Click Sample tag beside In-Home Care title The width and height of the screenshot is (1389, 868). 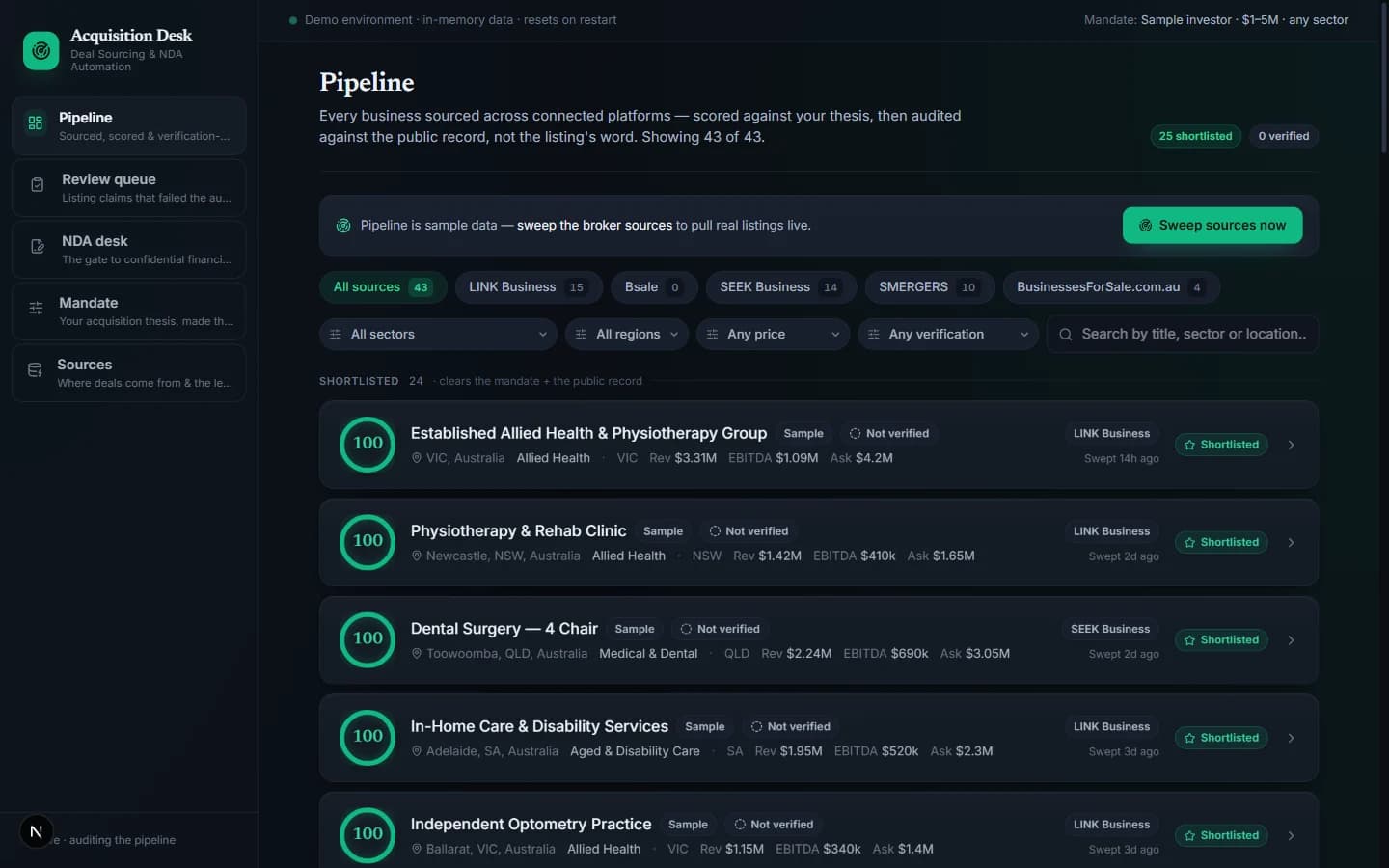click(x=705, y=727)
